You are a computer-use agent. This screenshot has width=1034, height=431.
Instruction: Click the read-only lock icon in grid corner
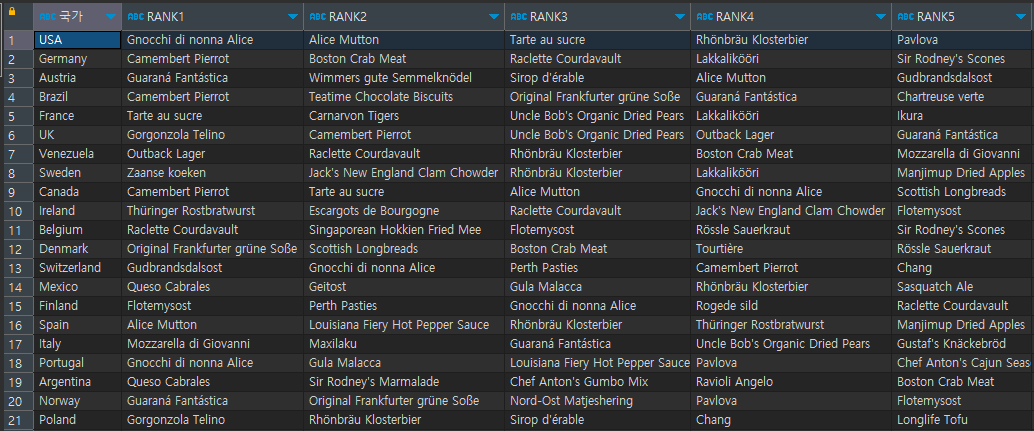point(11,11)
